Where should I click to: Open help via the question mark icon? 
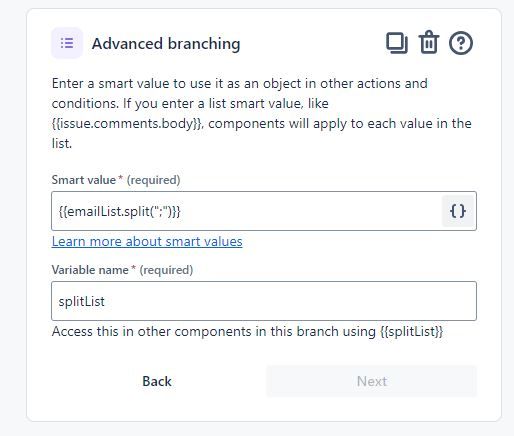point(461,43)
